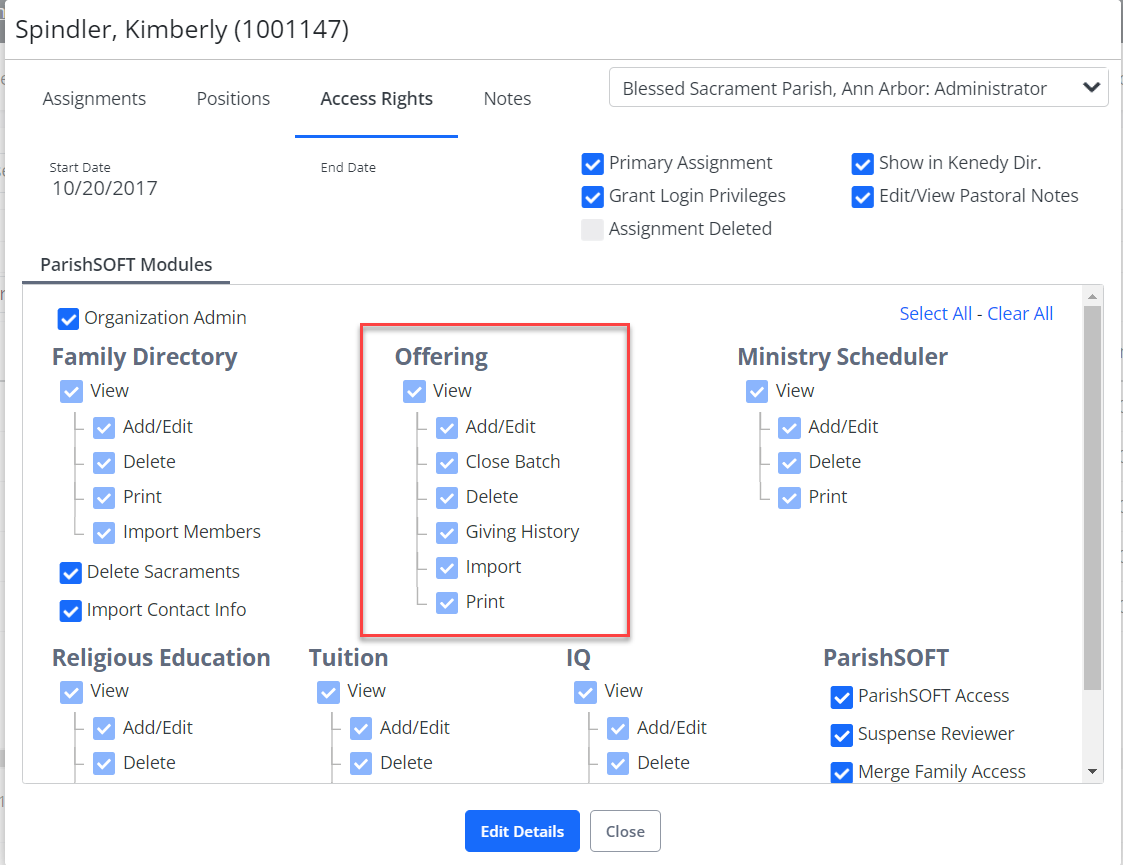Toggle Religious Education Add/Edit checkbox
The width and height of the screenshot is (1123, 865).
point(104,728)
